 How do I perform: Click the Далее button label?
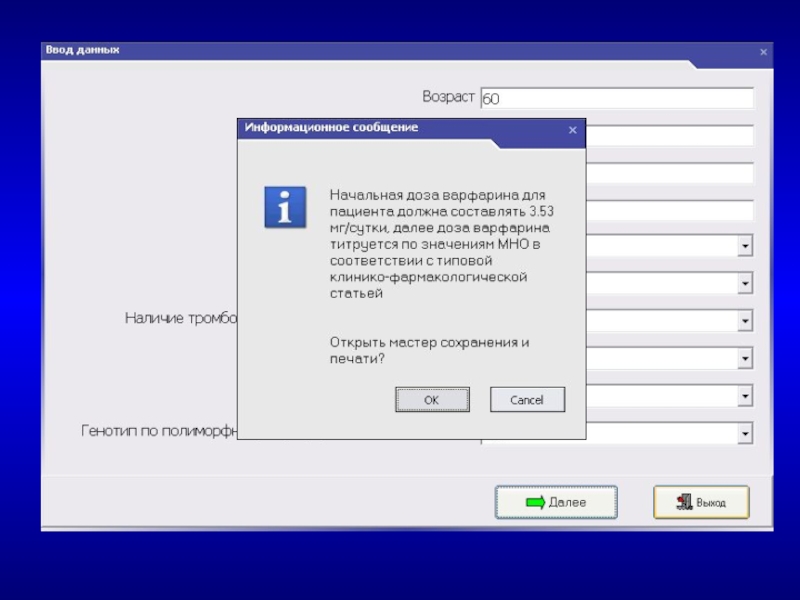pyautogui.click(x=567, y=503)
